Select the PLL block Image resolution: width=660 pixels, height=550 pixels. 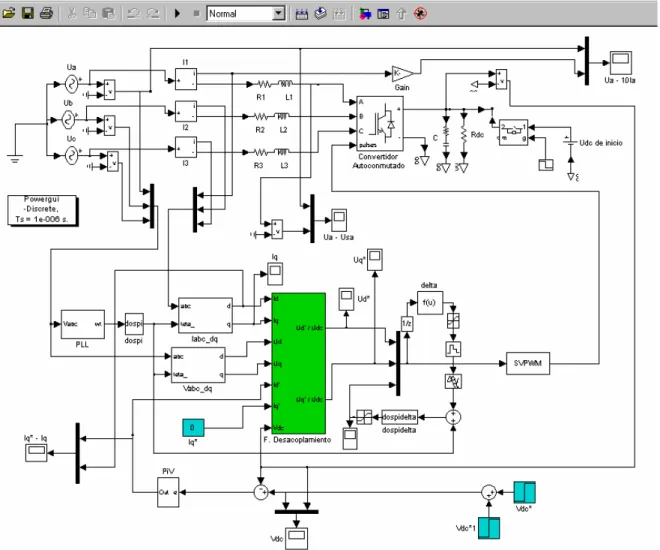[x=82, y=324]
